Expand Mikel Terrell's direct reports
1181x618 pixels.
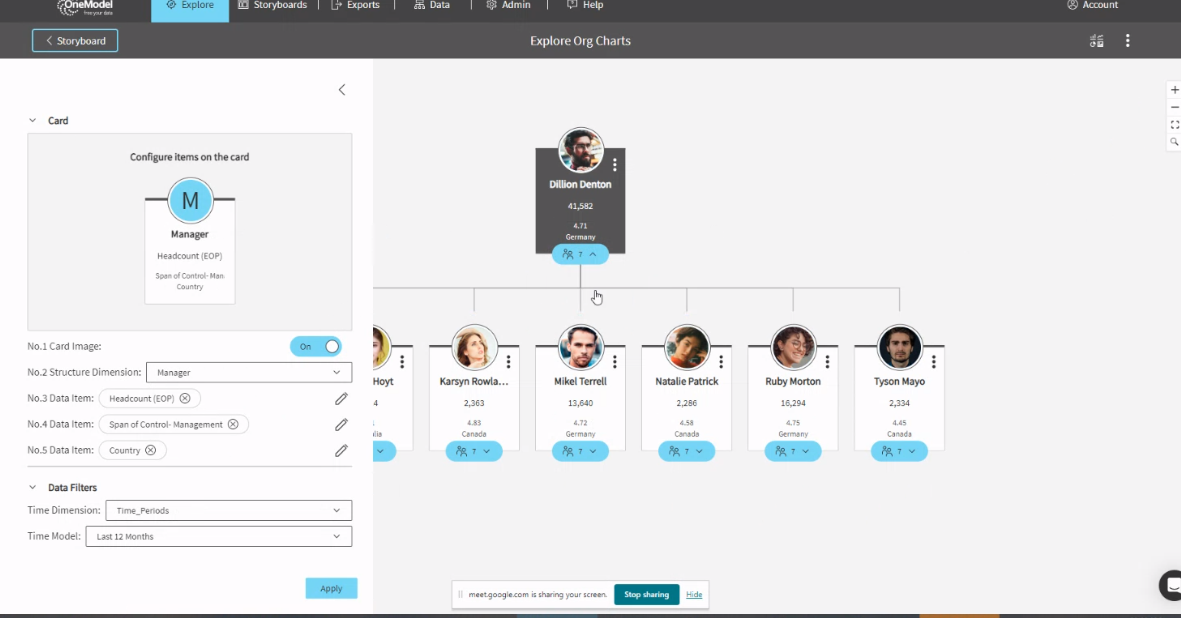[580, 452]
